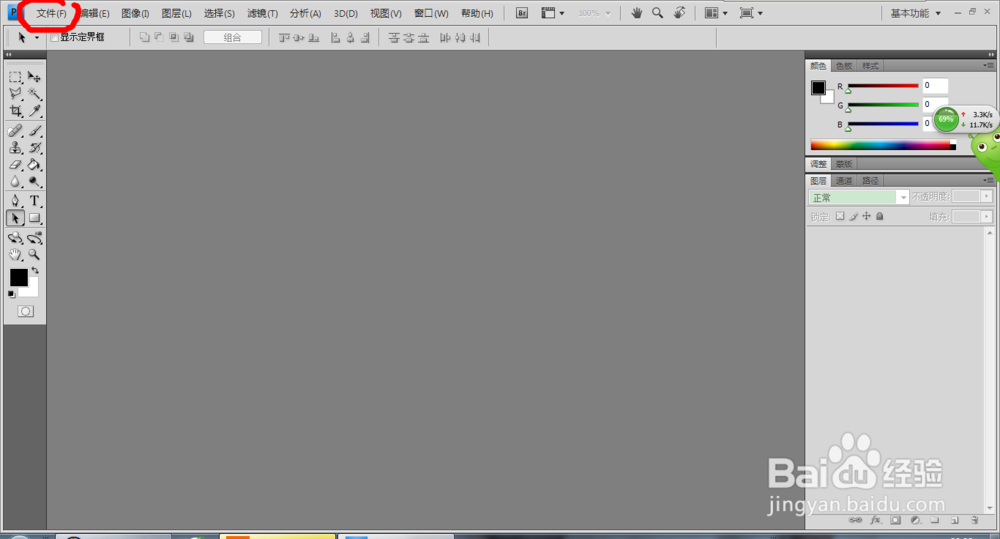Select the Move tool in toolbox
The image size is (1000, 539).
click(x=34, y=77)
